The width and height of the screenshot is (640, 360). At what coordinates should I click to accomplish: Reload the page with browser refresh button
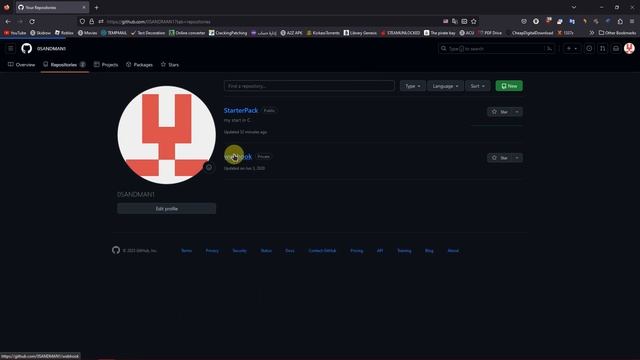coord(32,21)
